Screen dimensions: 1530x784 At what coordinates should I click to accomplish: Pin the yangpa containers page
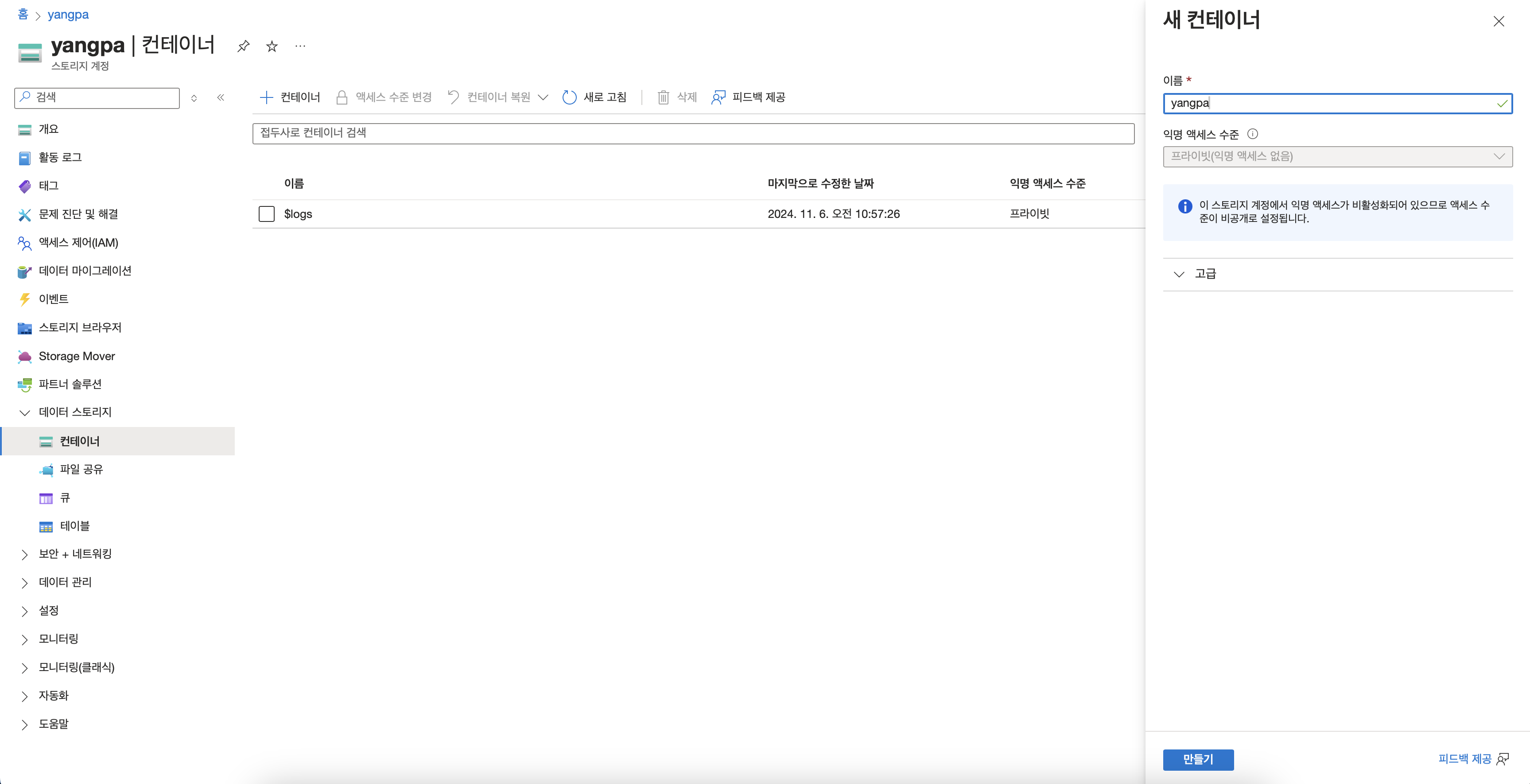[x=243, y=47]
